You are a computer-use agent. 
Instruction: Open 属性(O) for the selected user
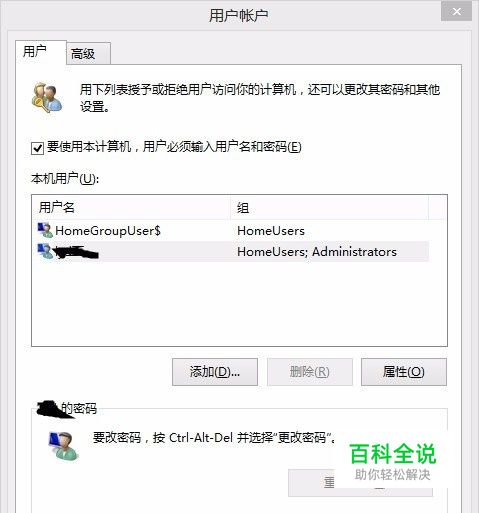pyautogui.click(x=404, y=372)
